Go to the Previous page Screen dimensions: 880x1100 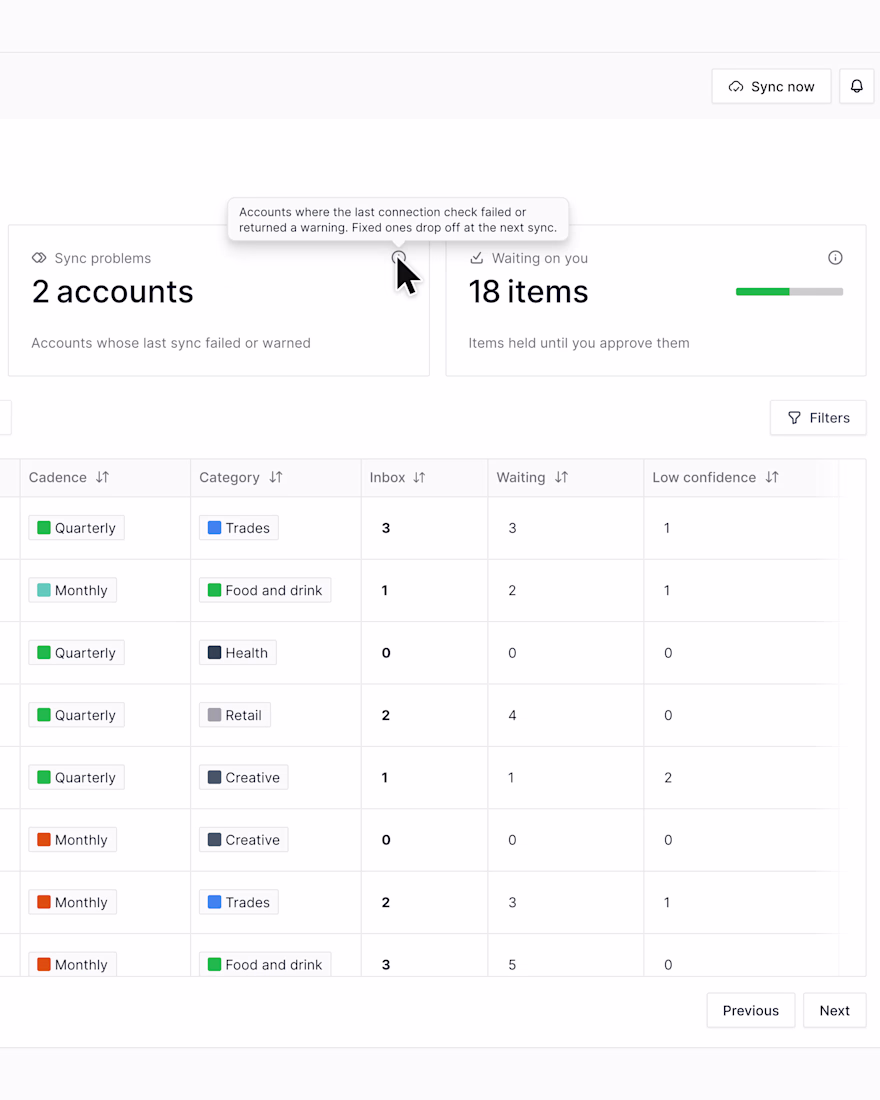(x=751, y=1010)
